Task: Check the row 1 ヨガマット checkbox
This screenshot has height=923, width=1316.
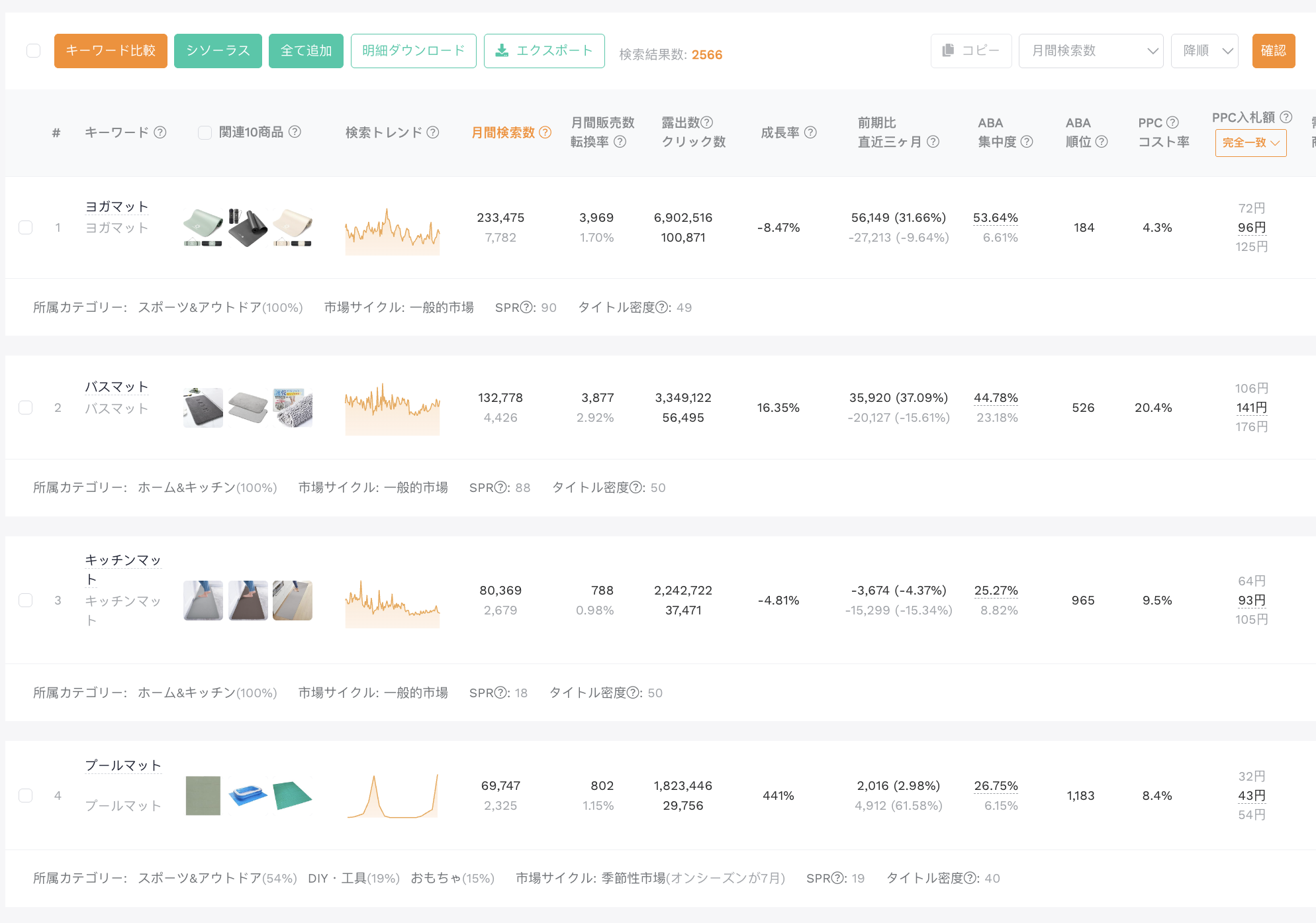Action: tap(26, 228)
